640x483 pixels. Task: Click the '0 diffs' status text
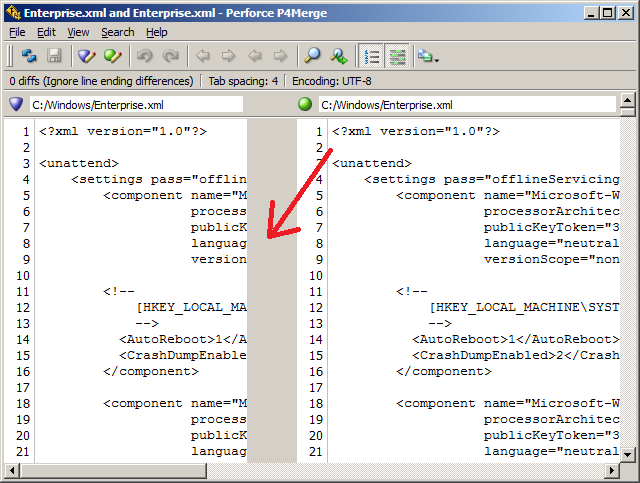click(101, 81)
